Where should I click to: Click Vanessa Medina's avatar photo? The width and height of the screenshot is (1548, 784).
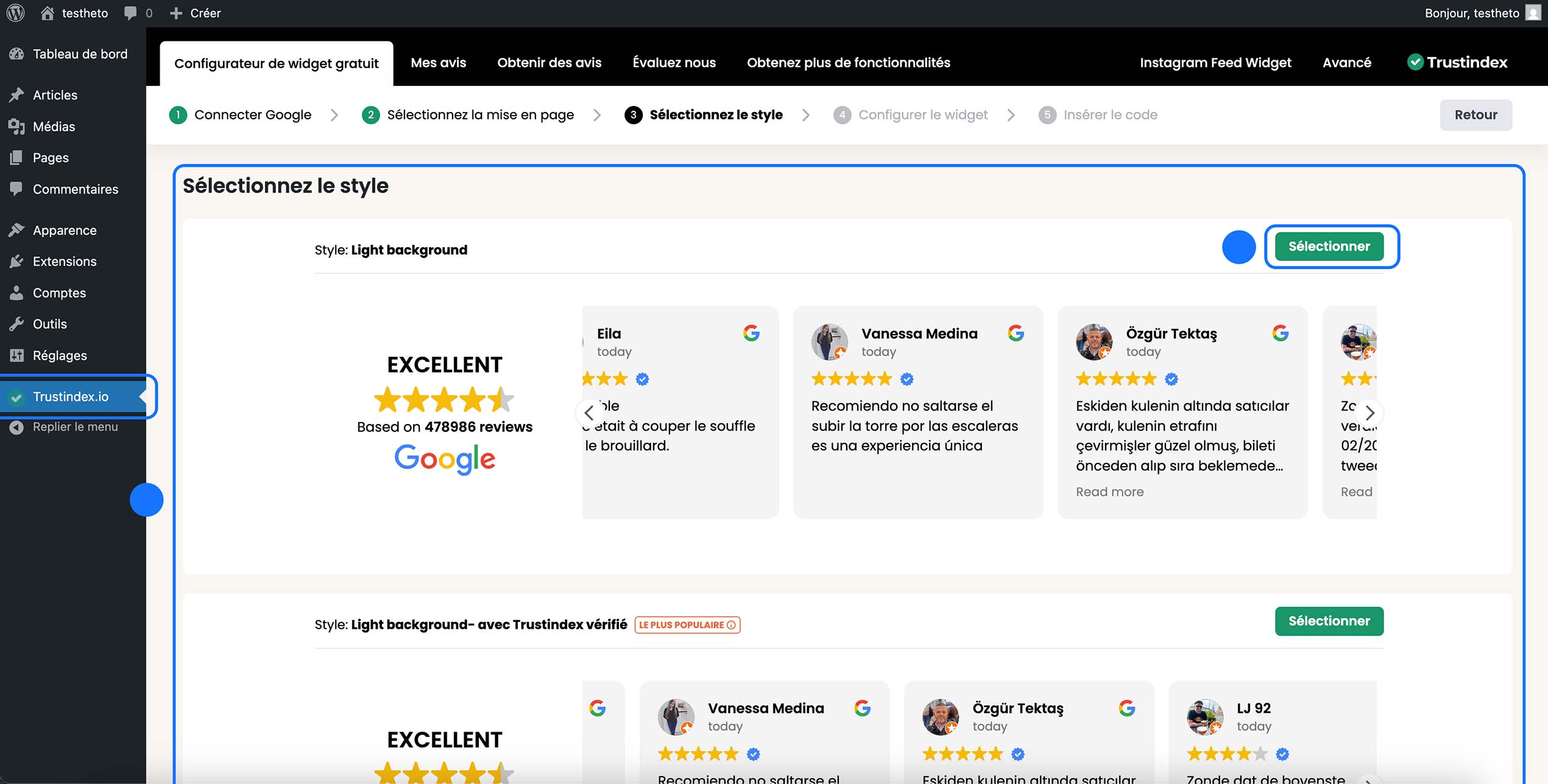click(829, 342)
